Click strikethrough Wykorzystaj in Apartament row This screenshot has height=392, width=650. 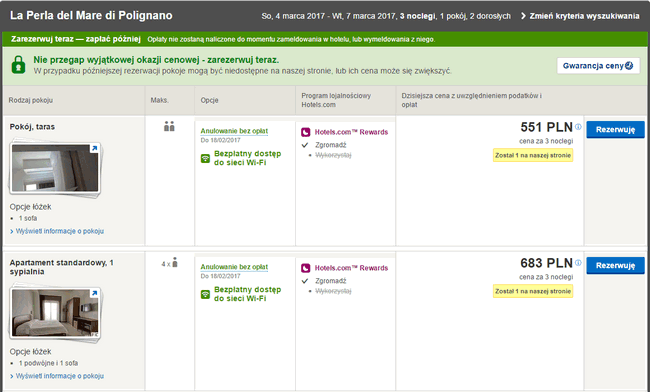[333, 291]
